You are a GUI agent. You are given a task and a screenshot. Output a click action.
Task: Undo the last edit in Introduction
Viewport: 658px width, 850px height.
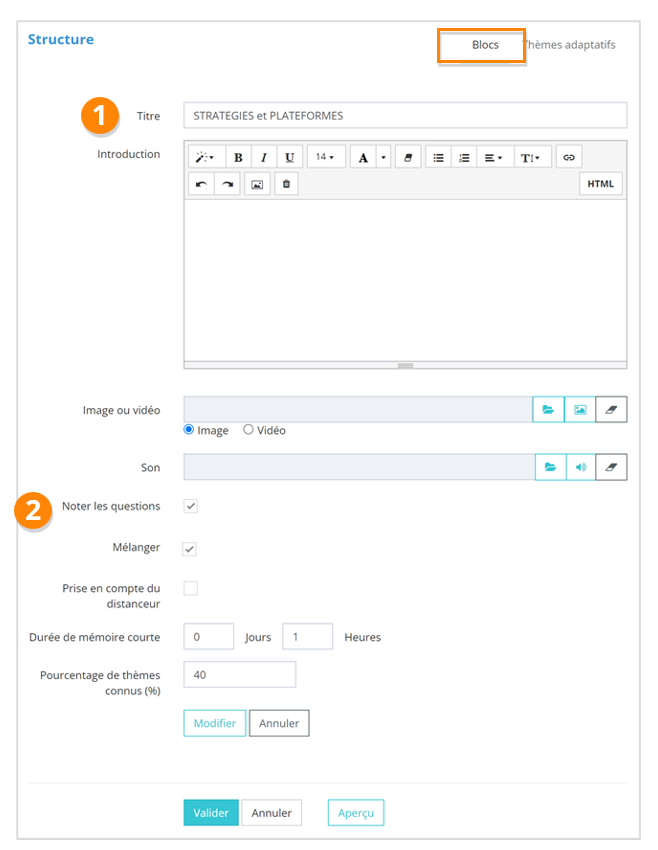tap(201, 185)
